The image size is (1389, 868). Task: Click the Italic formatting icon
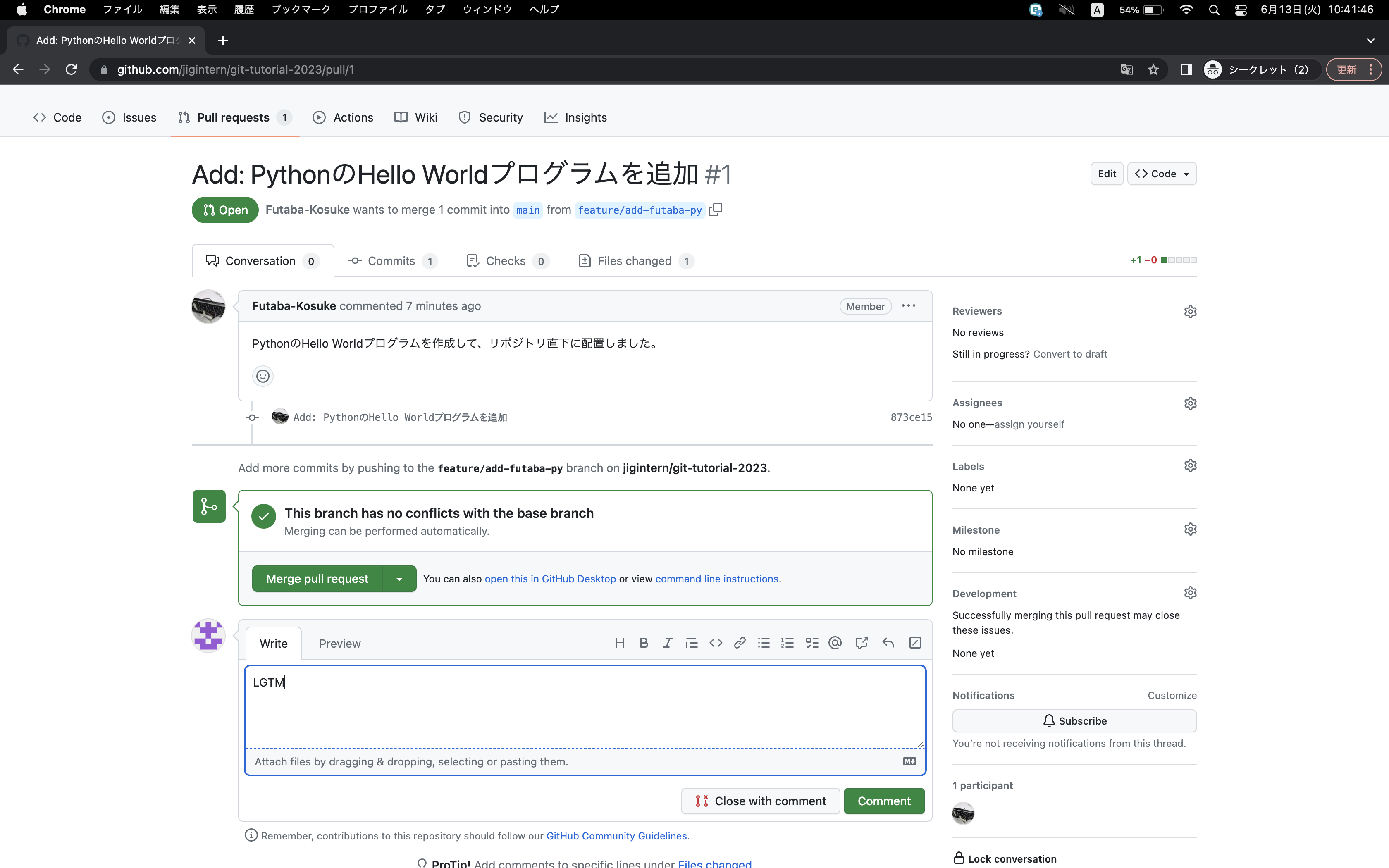pyautogui.click(x=668, y=643)
